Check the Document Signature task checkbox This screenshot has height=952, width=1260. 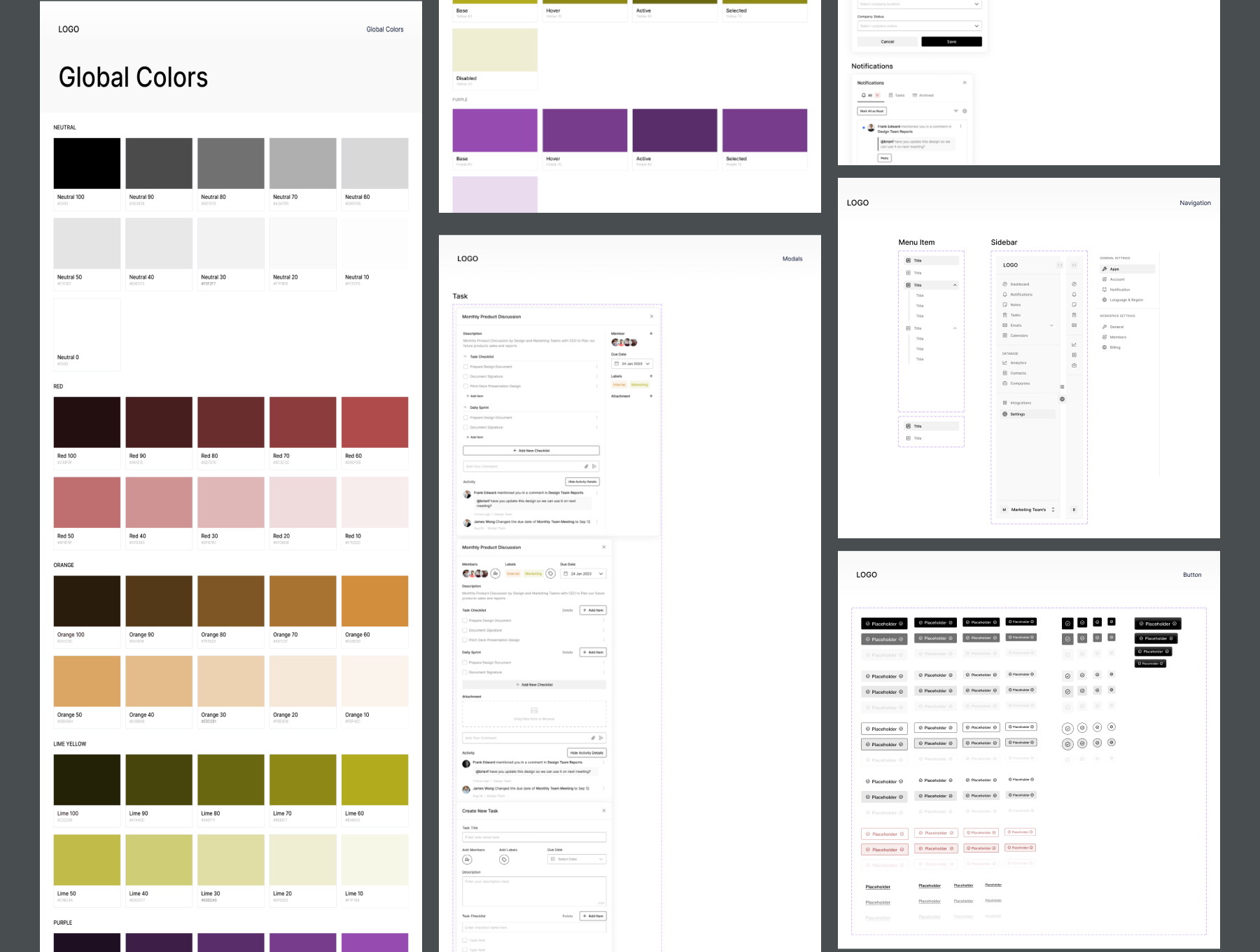pyautogui.click(x=465, y=377)
